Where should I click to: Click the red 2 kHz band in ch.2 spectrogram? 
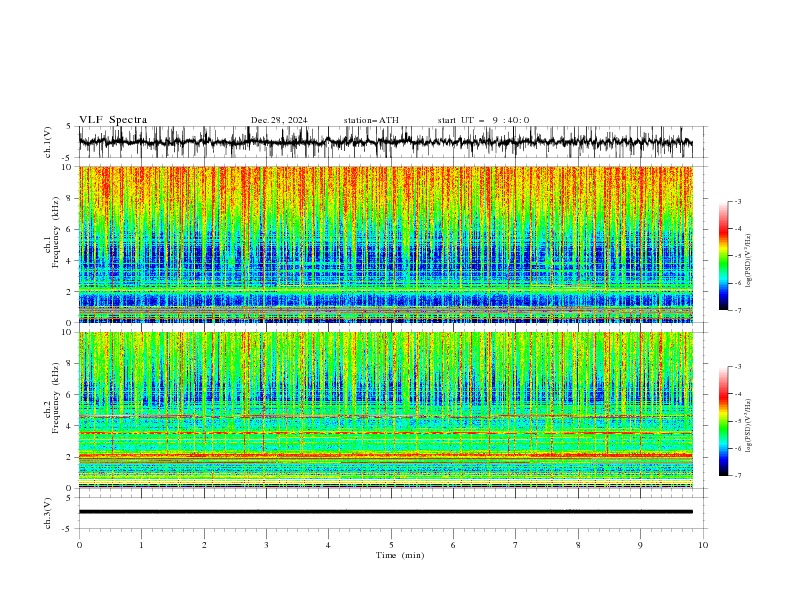[385, 456]
